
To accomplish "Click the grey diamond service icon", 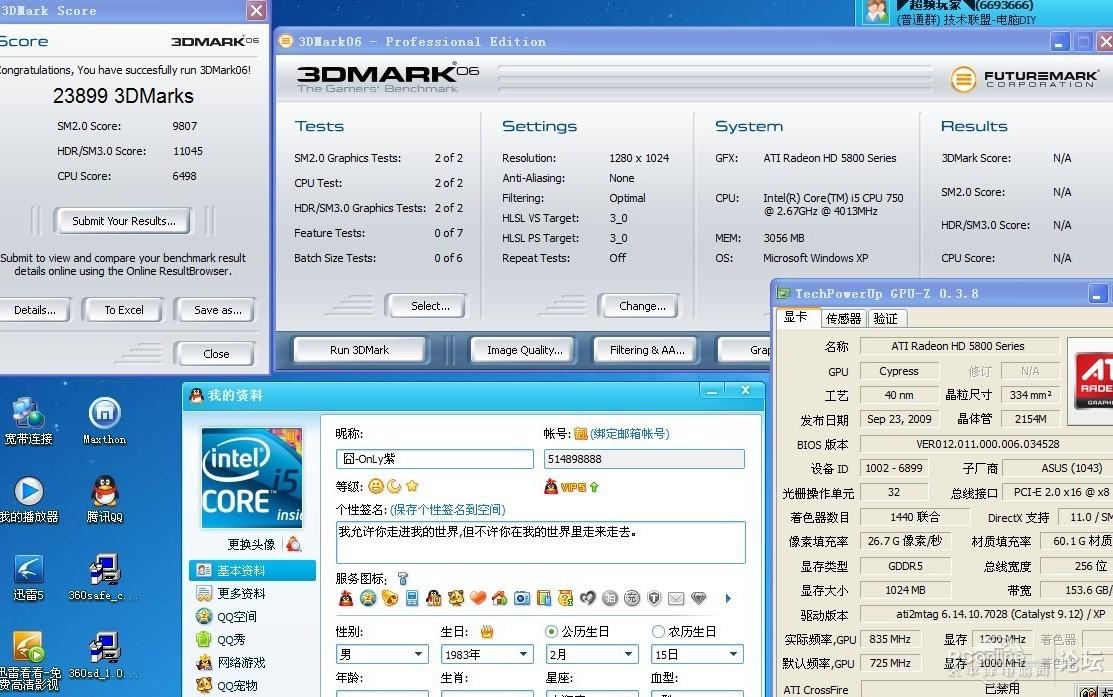I will coord(698,598).
